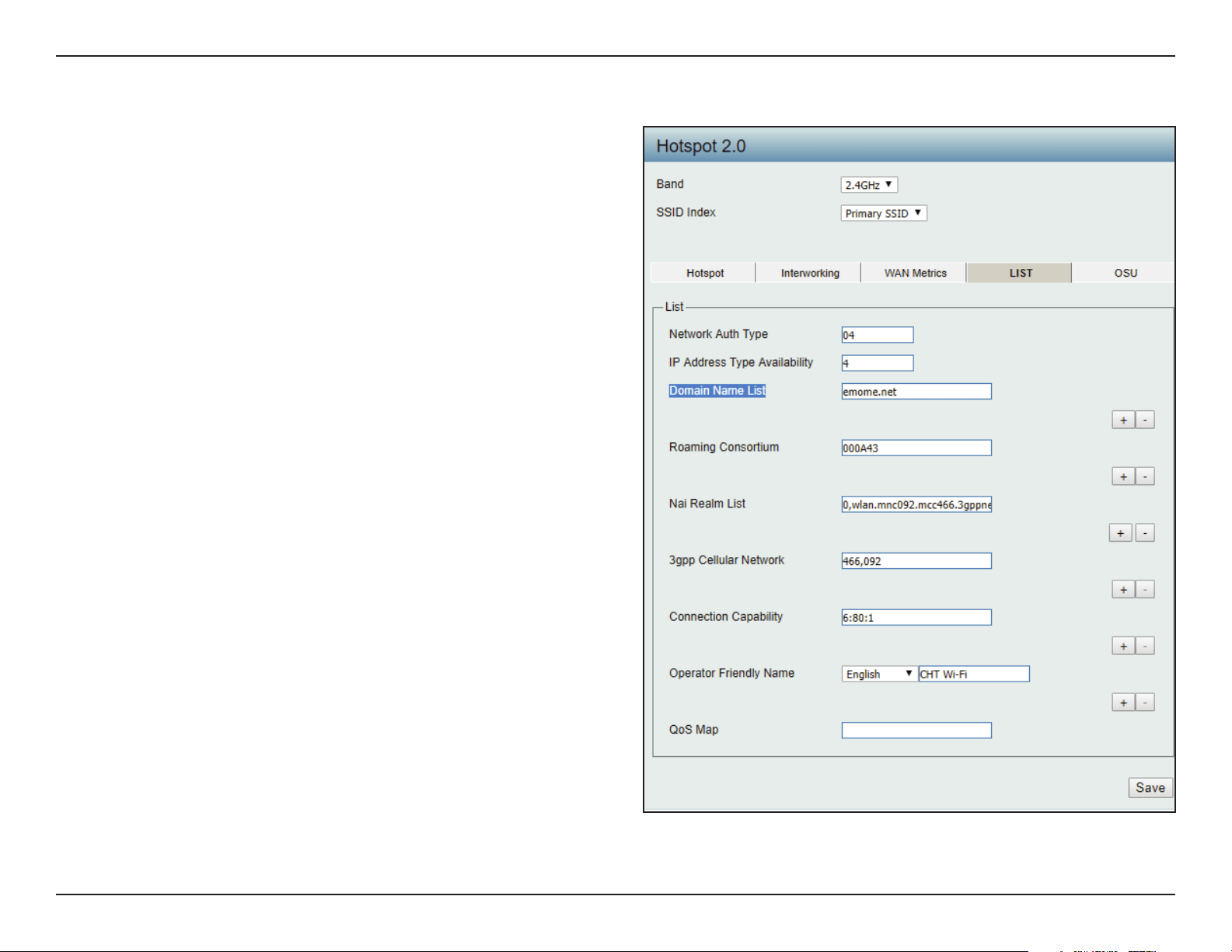The image size is (1232, 952).
Task: Remove a Domain Name List entry with minus
Action: tap(1145, 420)
